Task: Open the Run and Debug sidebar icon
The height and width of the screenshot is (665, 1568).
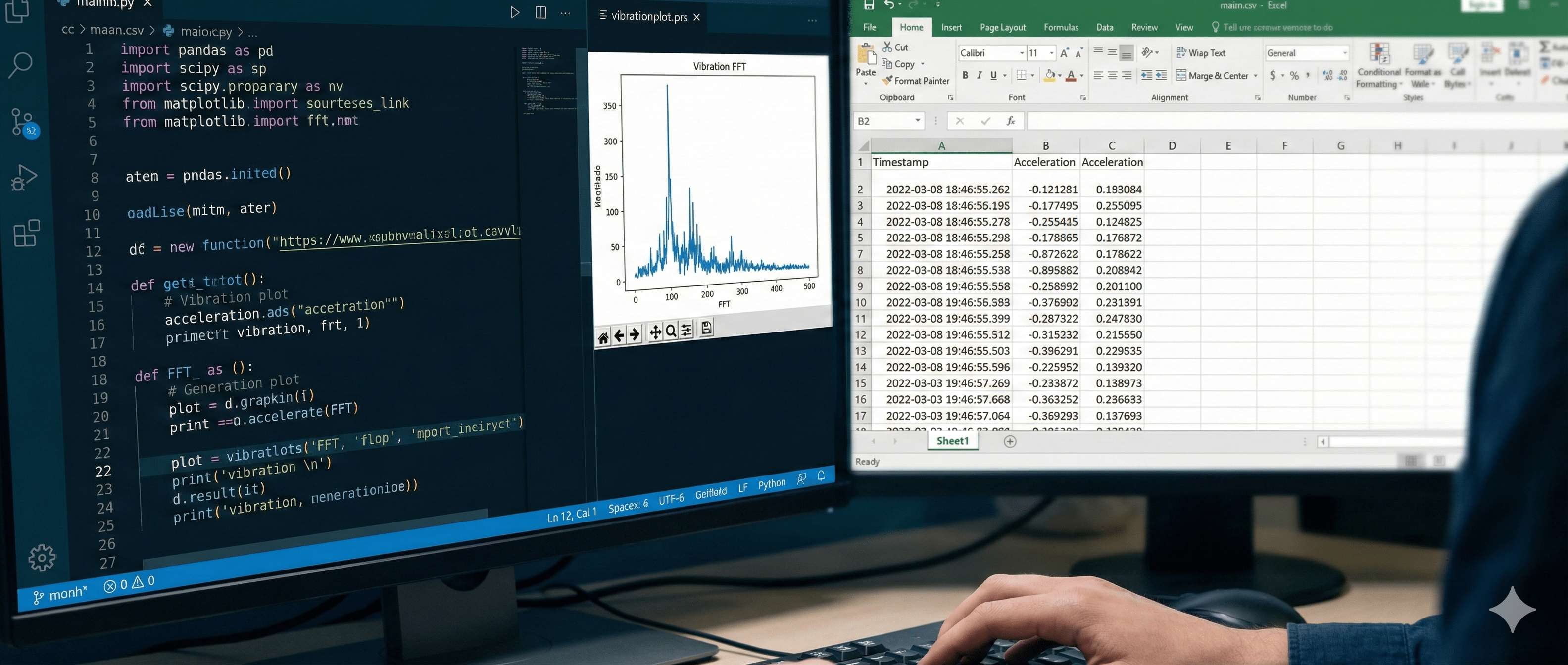Action: pyautogui.click(x=23, y=177)
